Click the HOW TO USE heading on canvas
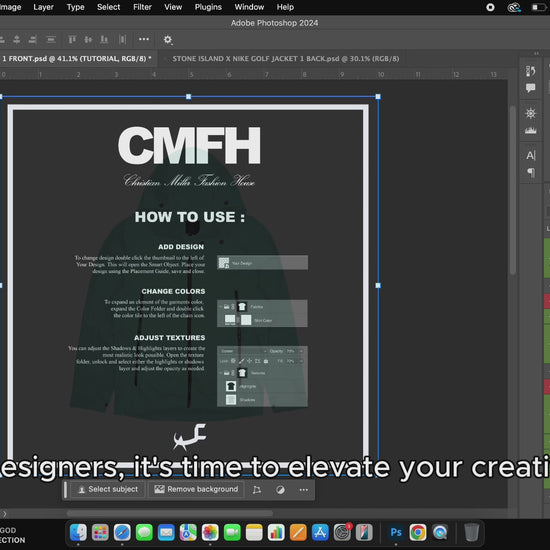Image resolution: width=550 pixels, height=550 pixels. tap(190, 217)
